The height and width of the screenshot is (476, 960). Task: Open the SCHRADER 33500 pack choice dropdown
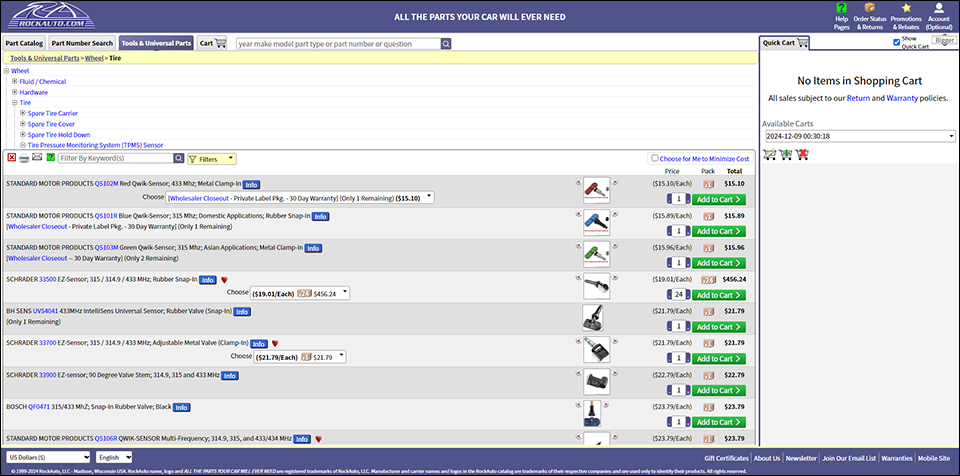tap(300, 293)
